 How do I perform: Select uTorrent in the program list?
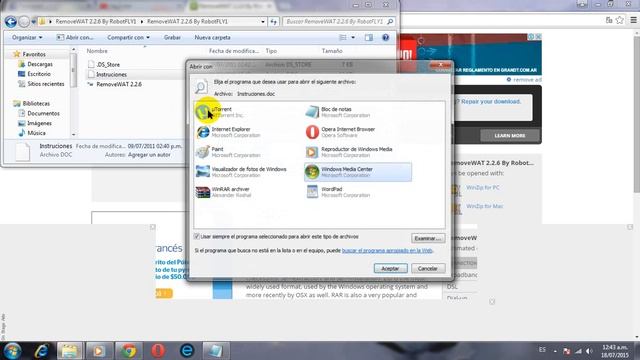click(220, 112)
